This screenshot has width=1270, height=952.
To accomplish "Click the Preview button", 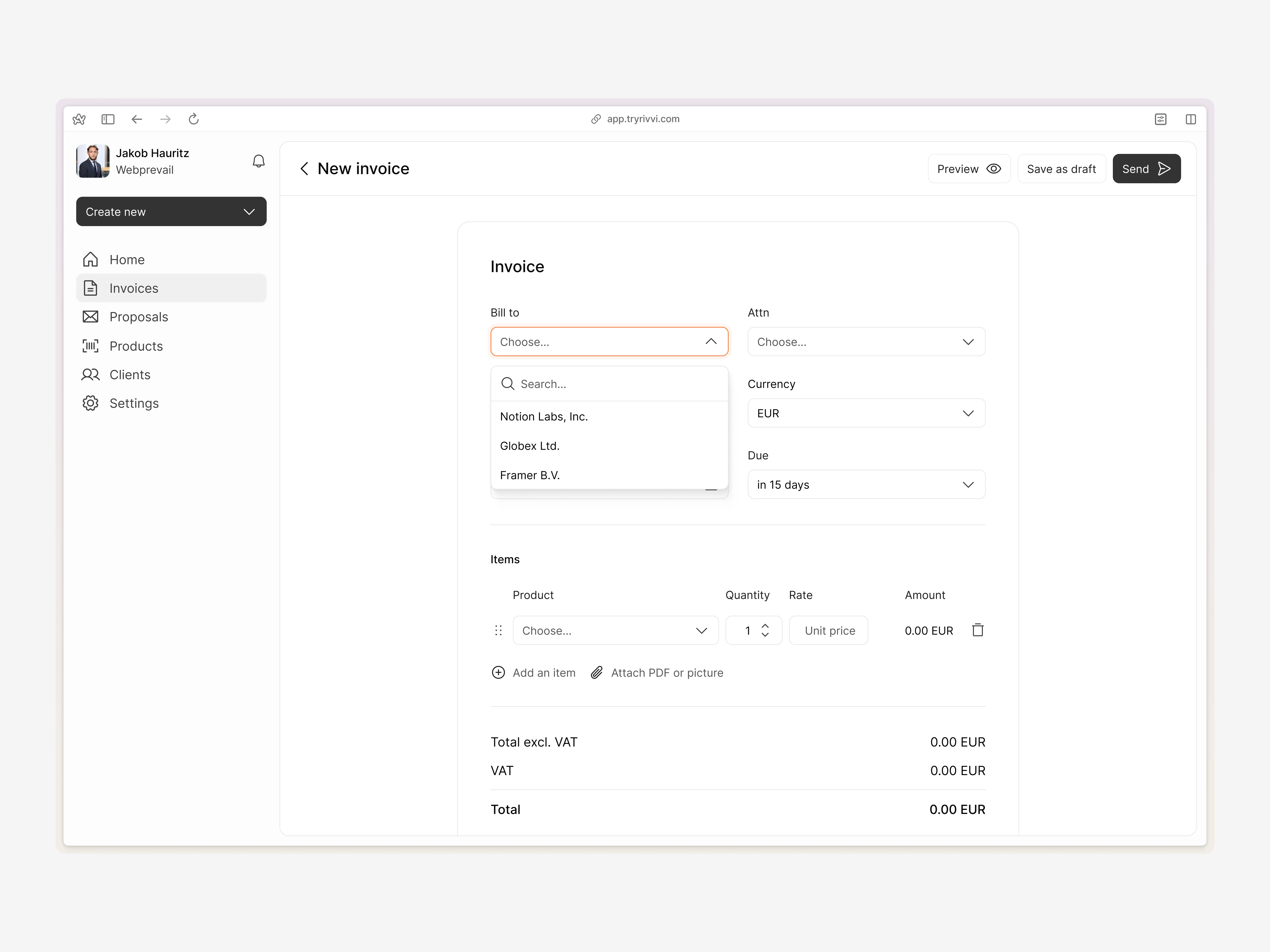I will [x=969, y=169].
